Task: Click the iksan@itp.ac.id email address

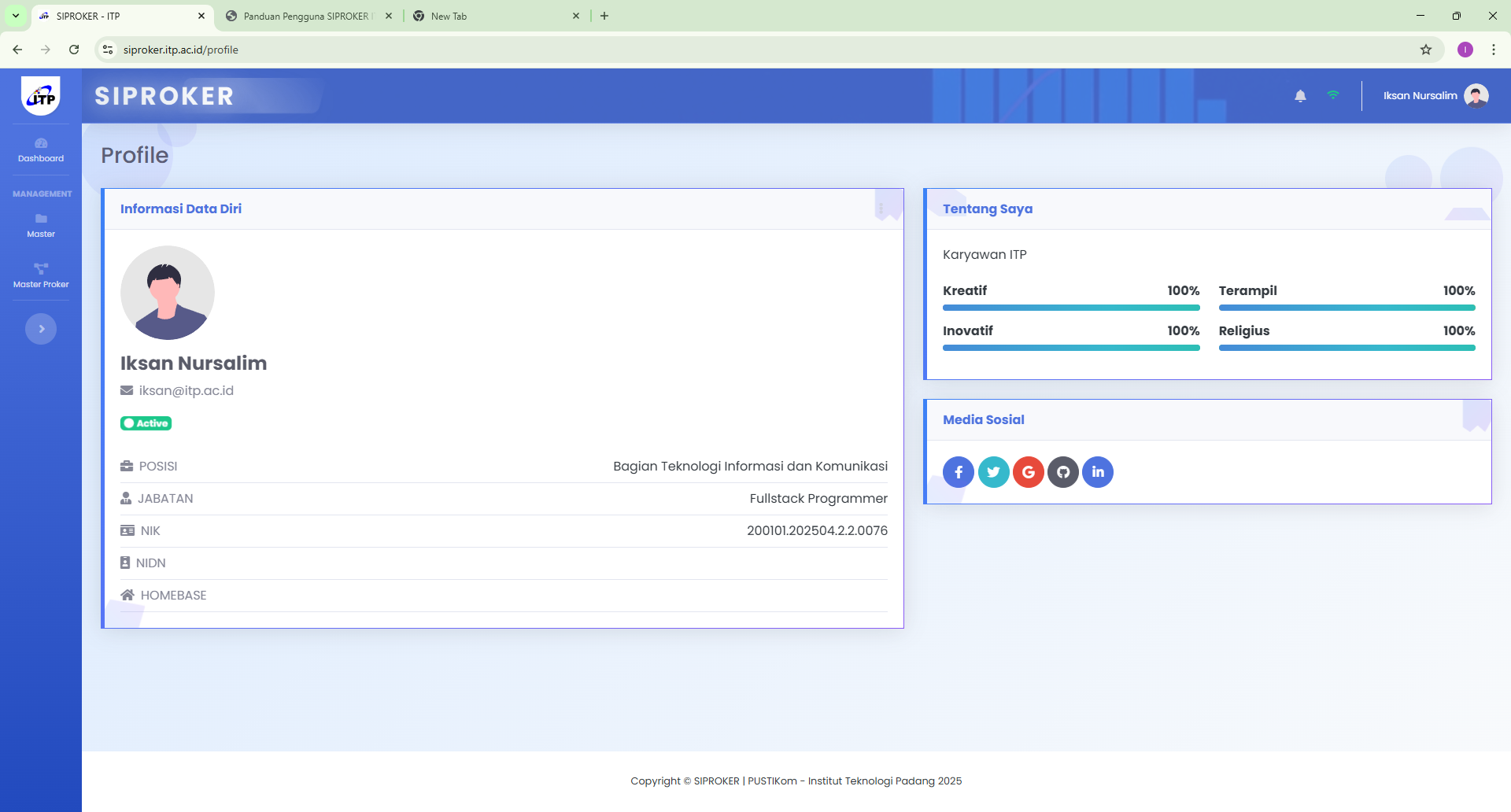Action: pos(186,391)
